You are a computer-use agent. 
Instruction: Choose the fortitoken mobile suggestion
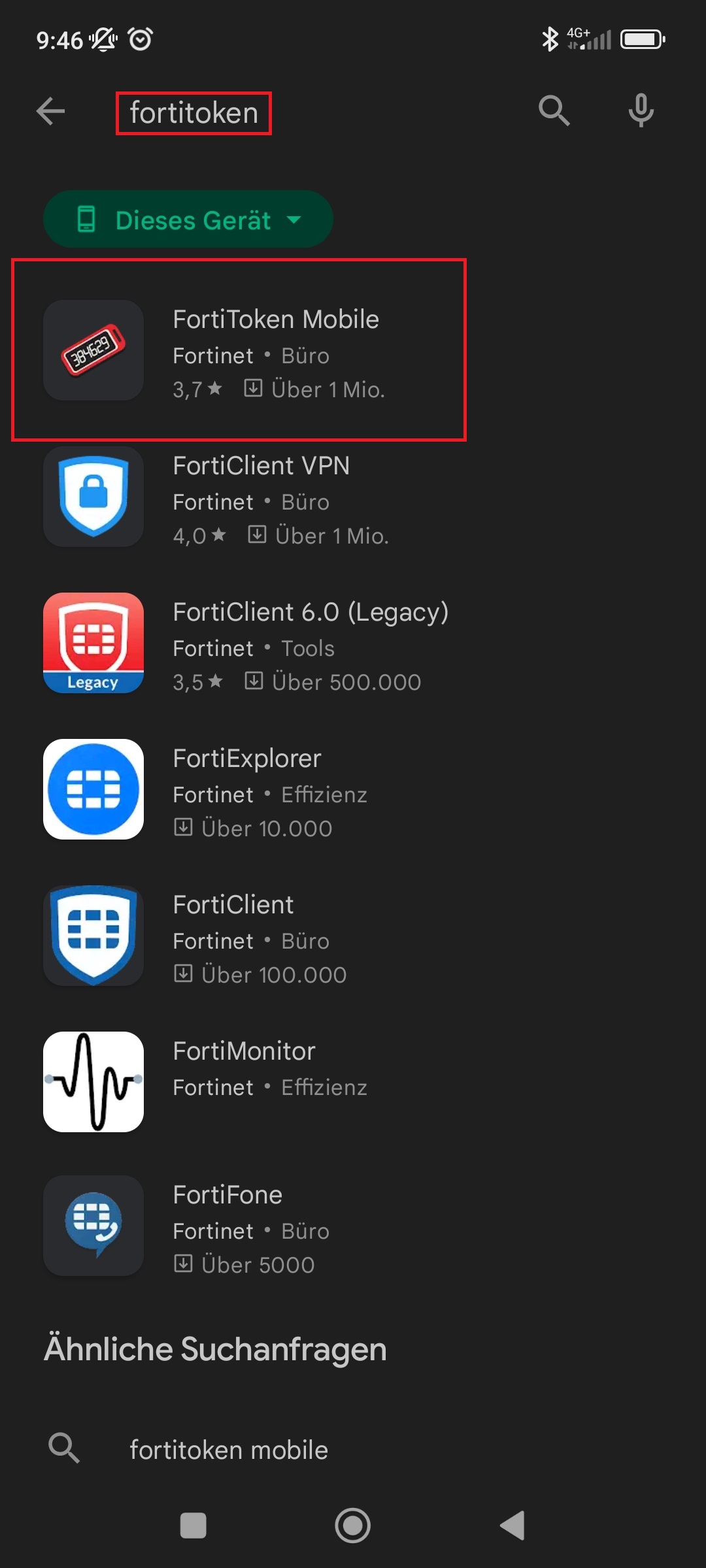tap(229, 1450)
